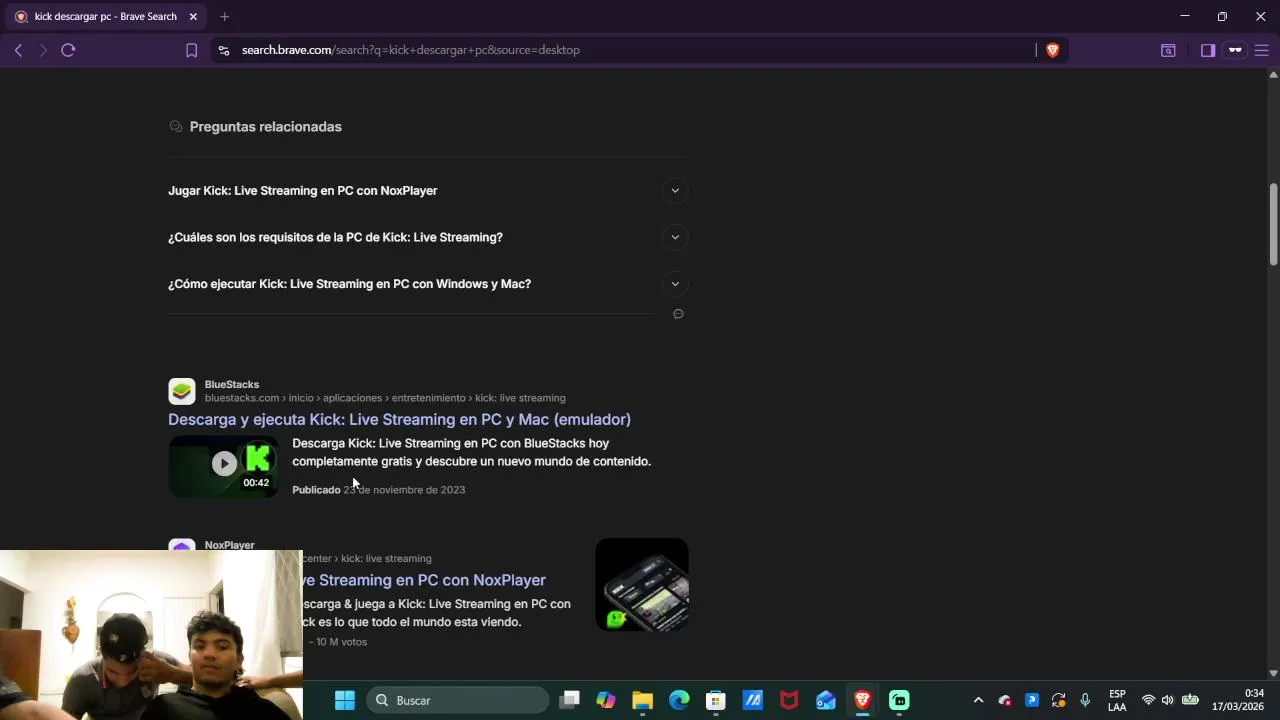Open File Explorer from the taskbar
The image size is (1280, 720).
coord(642,700)
